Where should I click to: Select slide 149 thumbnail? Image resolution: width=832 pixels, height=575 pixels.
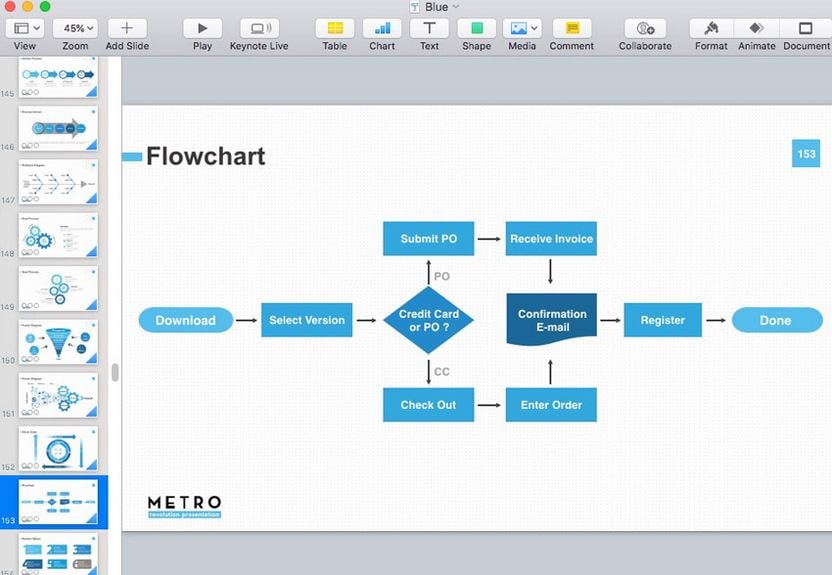[x=58, y=289]
